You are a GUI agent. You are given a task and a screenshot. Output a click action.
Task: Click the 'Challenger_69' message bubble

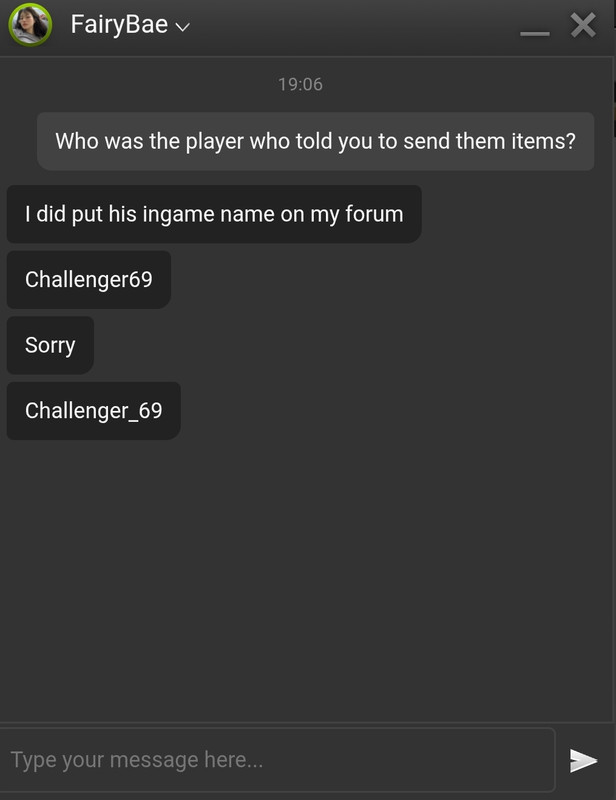pos(93,411)
